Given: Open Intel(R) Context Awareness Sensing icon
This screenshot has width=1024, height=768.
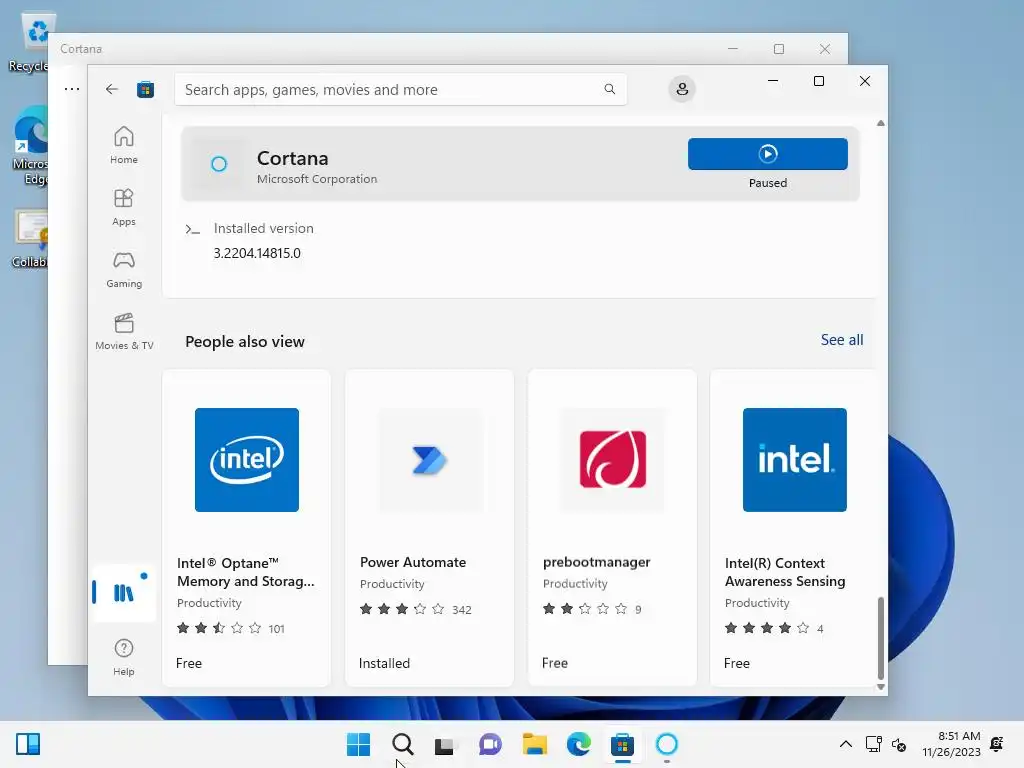Looking at the screenshot, I should [795, 460].
